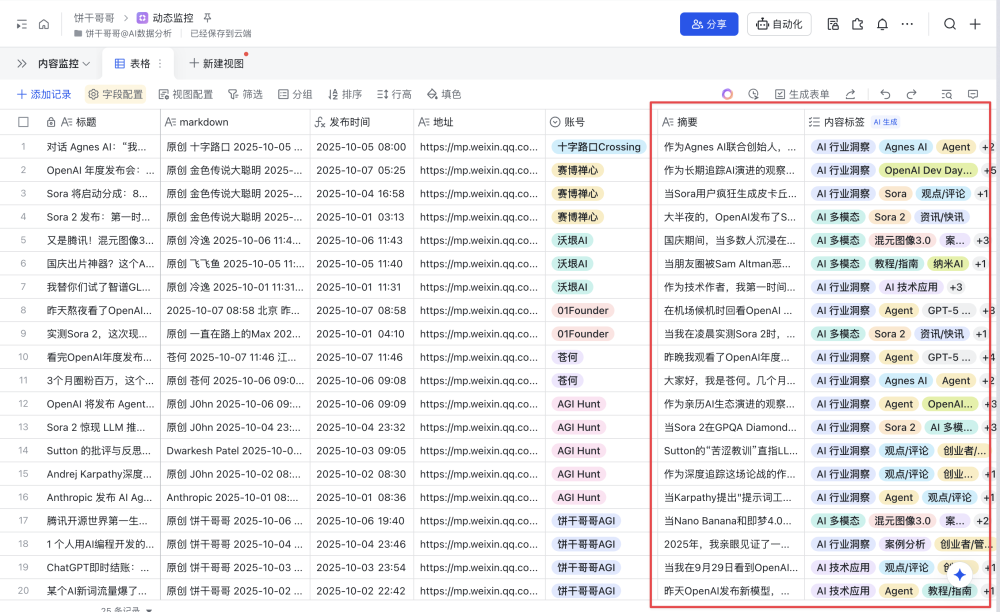
Task: Open the share icon next to 生成表单
Action: pos(853,93)
